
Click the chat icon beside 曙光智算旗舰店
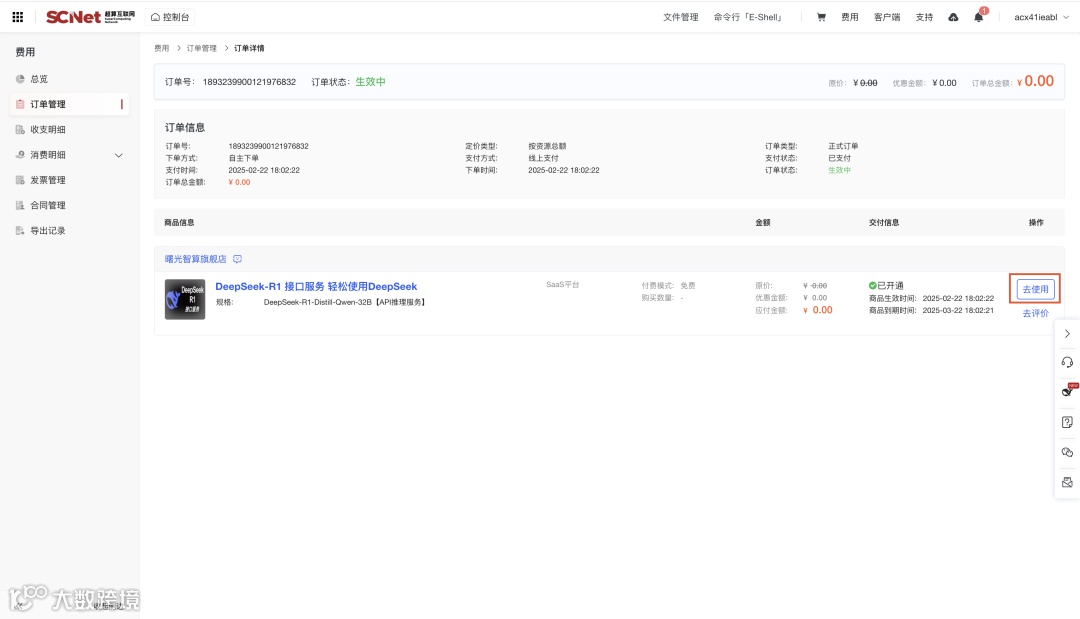click(238, 259)
